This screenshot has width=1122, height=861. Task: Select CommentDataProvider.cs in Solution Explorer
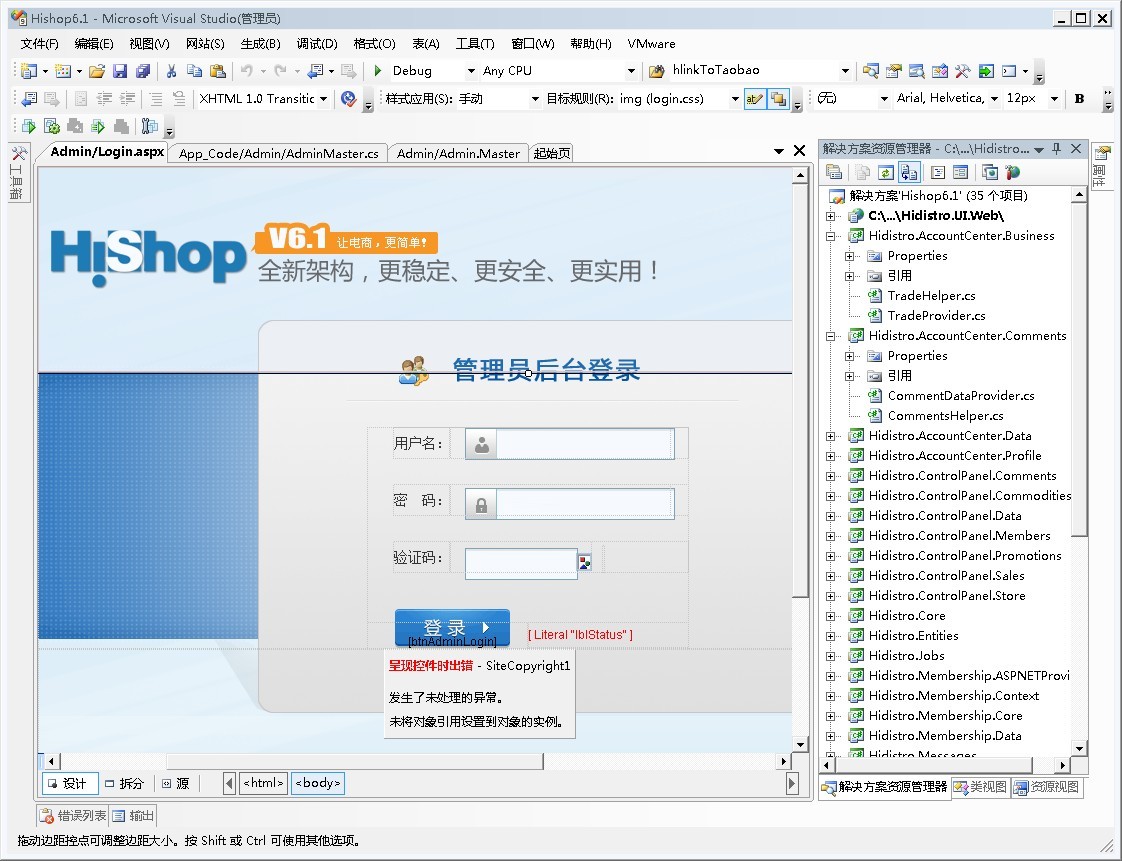pos(960,396)
